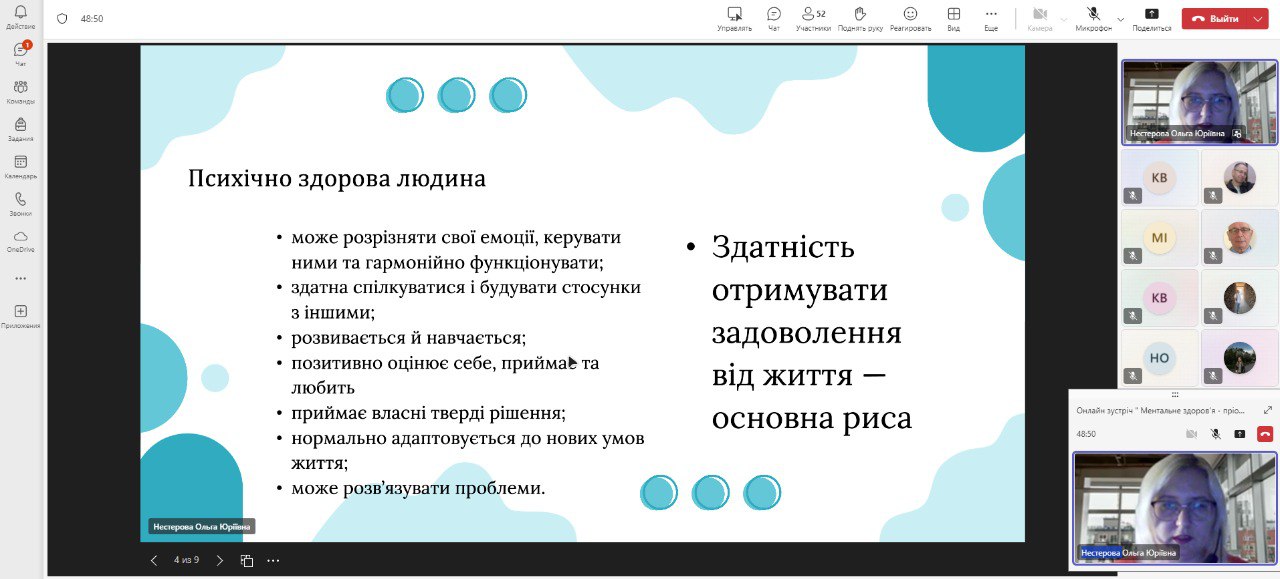
Task: Click the red Выйти (Leave) button
Action: pyautogui.click(x=1214, y=19)
